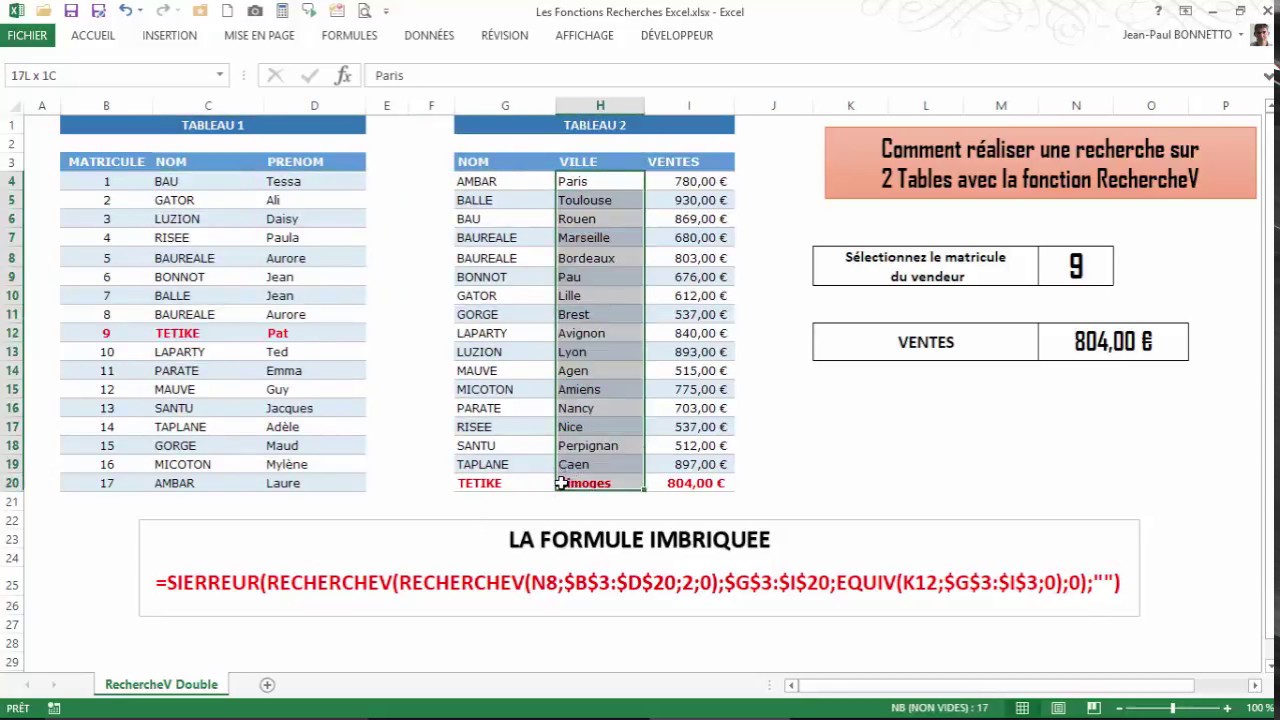This screenshot has height=720, width=1280.
Task: Click the macro recording icon in status bar
Action: click(x=54, y=708)
